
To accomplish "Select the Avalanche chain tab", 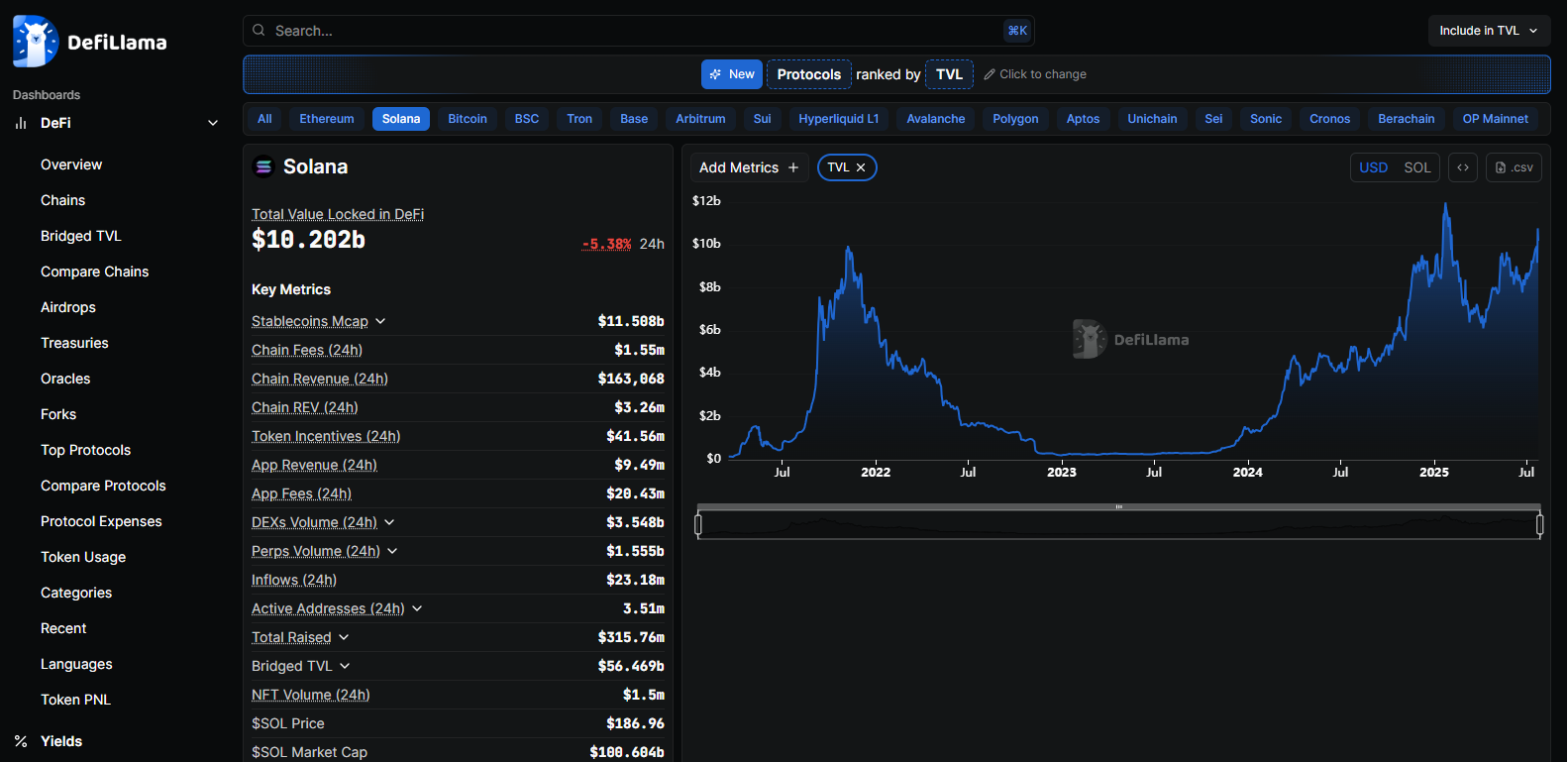I will pos(936,119).
